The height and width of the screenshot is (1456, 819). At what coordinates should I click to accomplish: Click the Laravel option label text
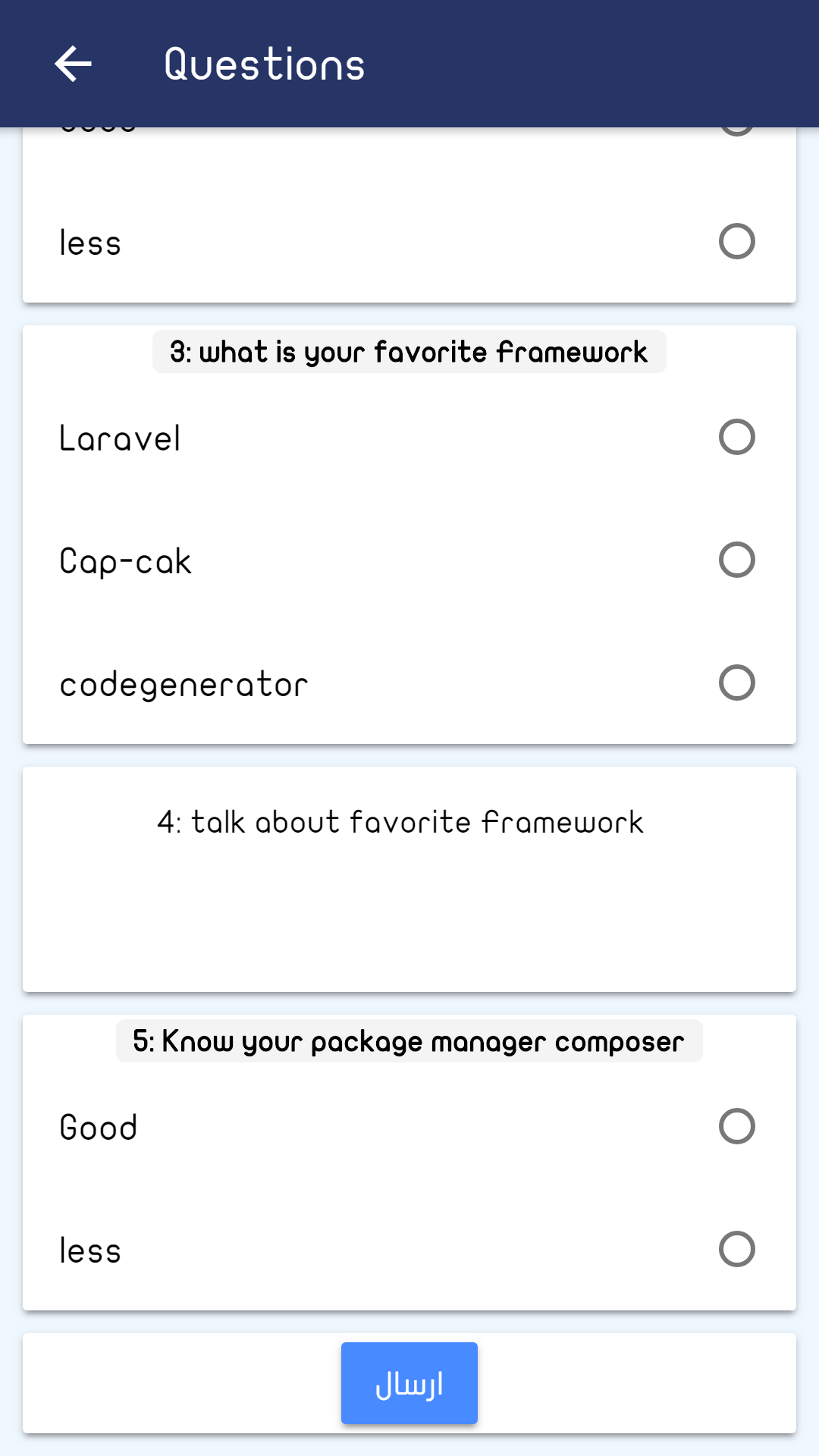pos(121,438)
